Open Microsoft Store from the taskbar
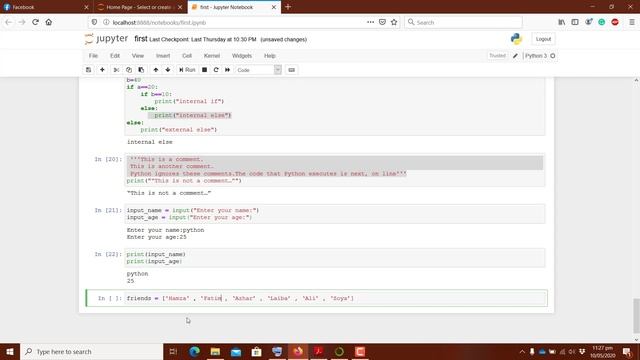Image resolution: width=640 pixels, height=360 pixels. click(256, 351)
